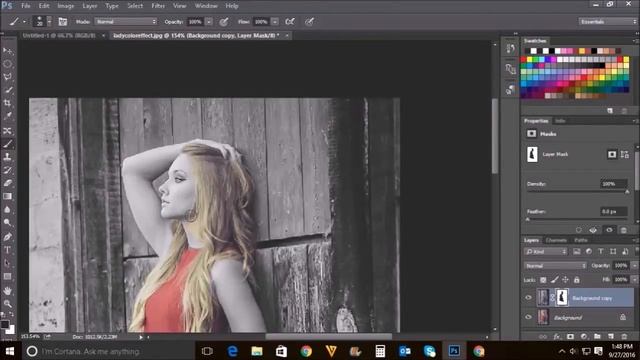Open the layer Opacity arrow
Screen dimensions: 640x360
pos(634,265)
